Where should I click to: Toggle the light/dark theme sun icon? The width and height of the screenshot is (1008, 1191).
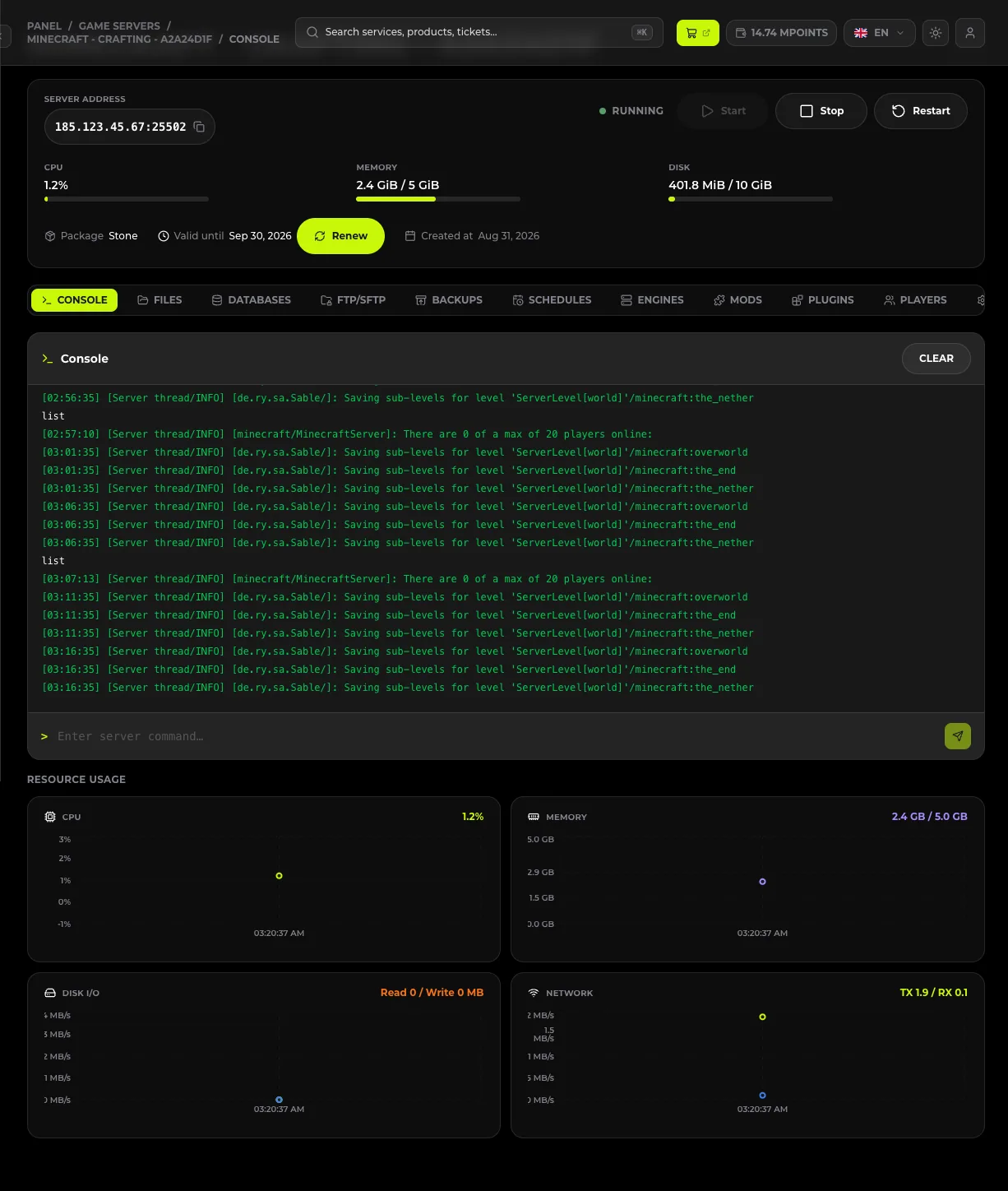936,33
